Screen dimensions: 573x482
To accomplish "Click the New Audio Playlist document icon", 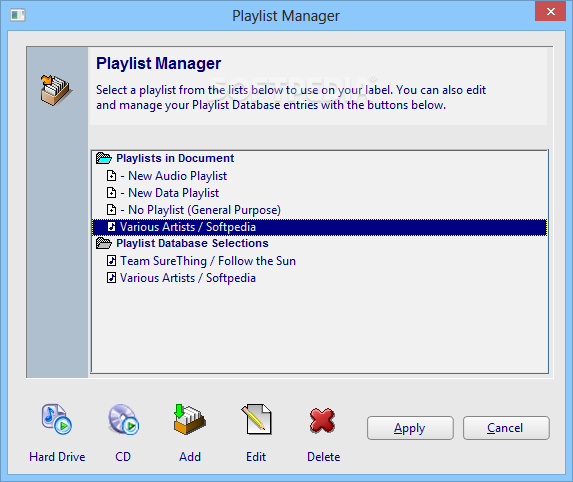I will tap(111, 176).
